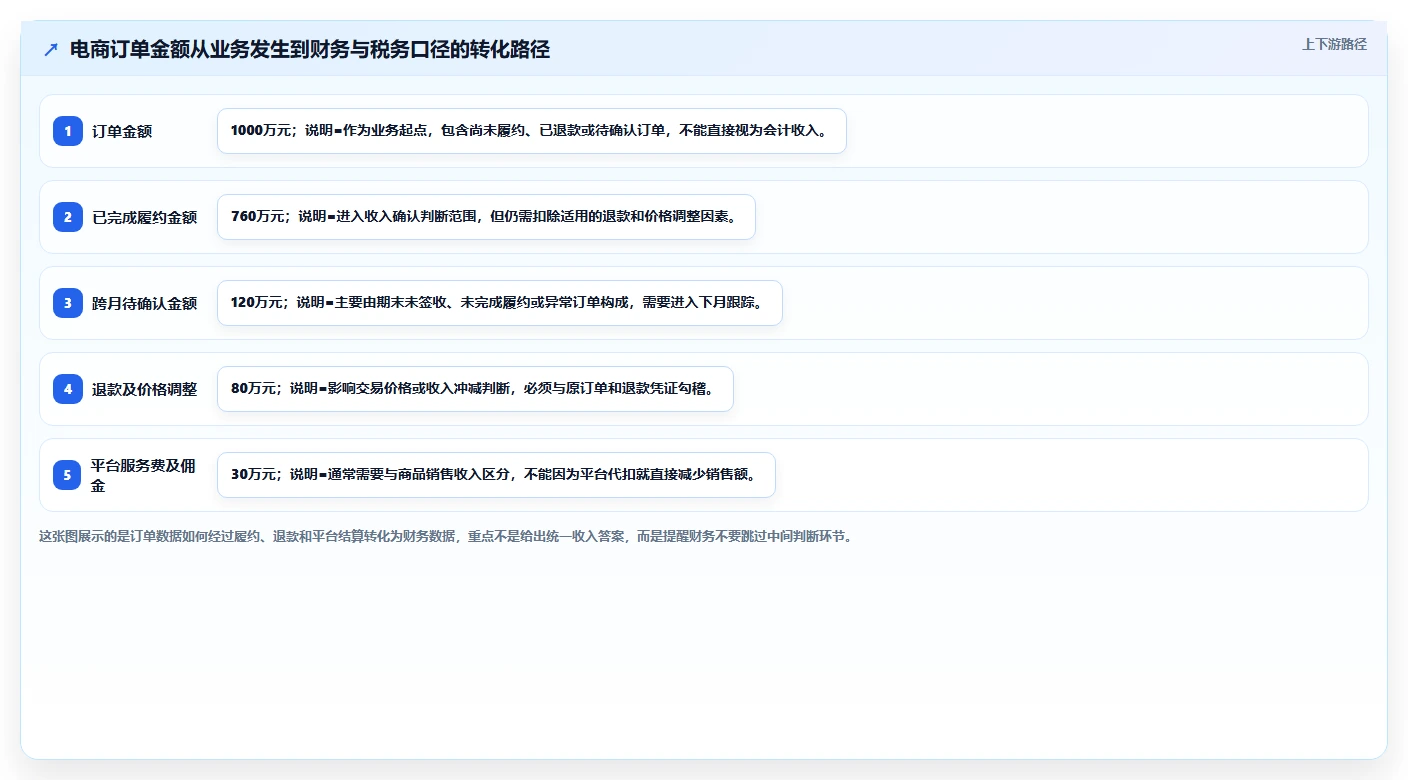Viewport: 1408px width, 780px height.
Task: Open the 760万元 description box
Action: pyautogui.click(x=486, y=217)
